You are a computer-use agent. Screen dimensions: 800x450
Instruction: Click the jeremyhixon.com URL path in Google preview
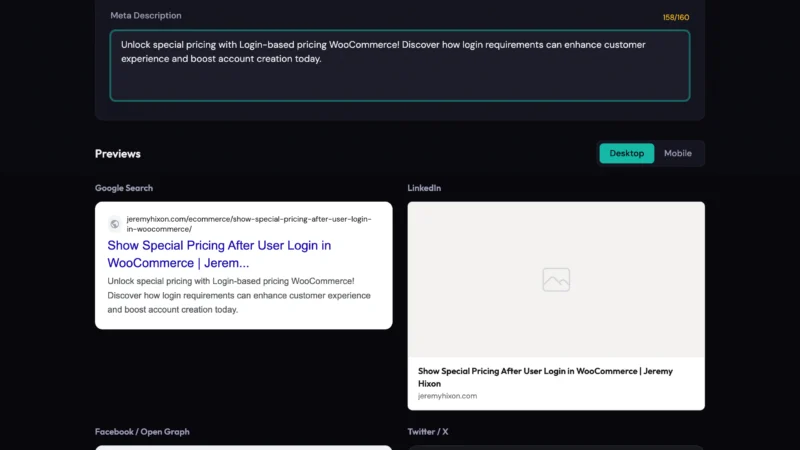[249, 223]
